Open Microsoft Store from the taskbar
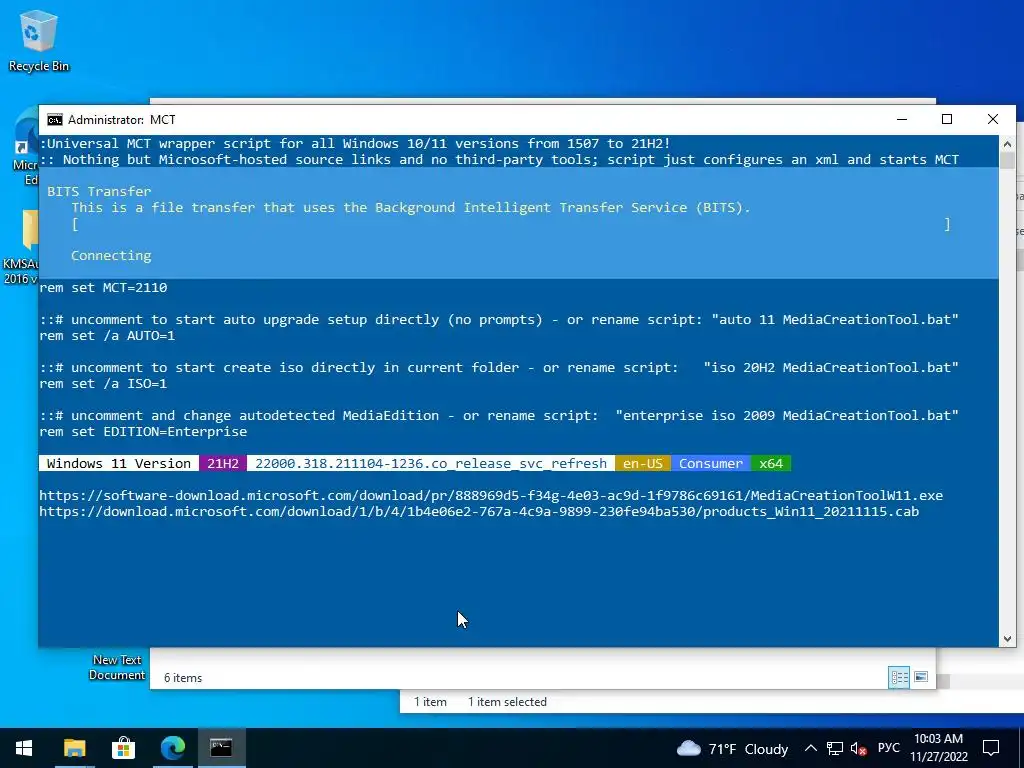 pos(123,748)
